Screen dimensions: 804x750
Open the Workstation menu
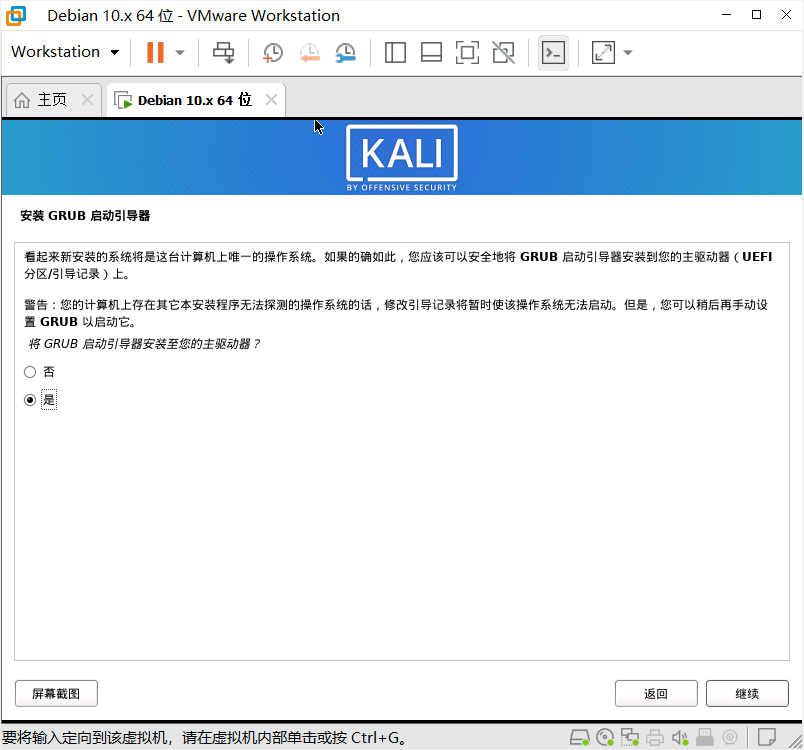65,52
